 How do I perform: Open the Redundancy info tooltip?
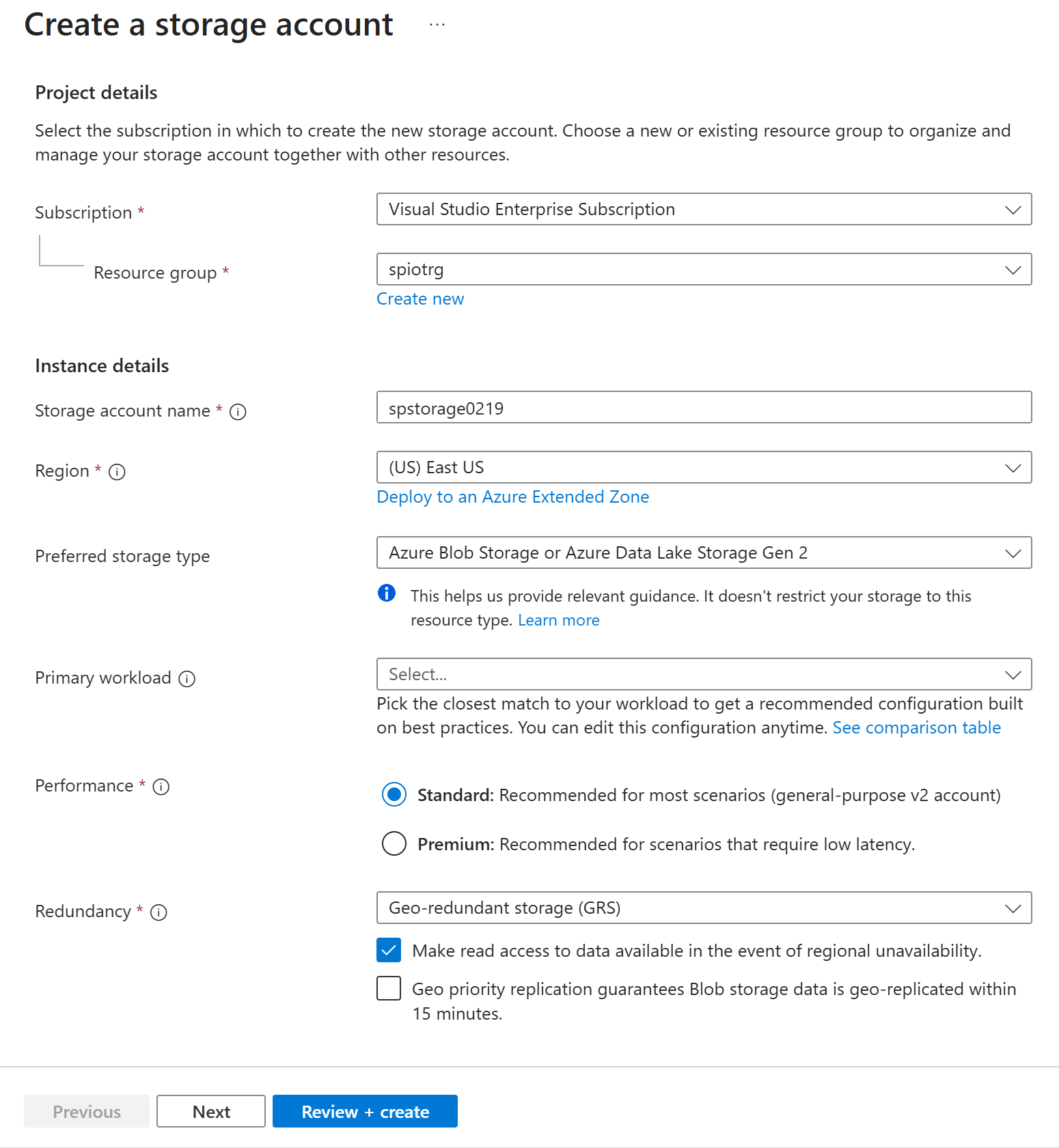click(159, 912)
